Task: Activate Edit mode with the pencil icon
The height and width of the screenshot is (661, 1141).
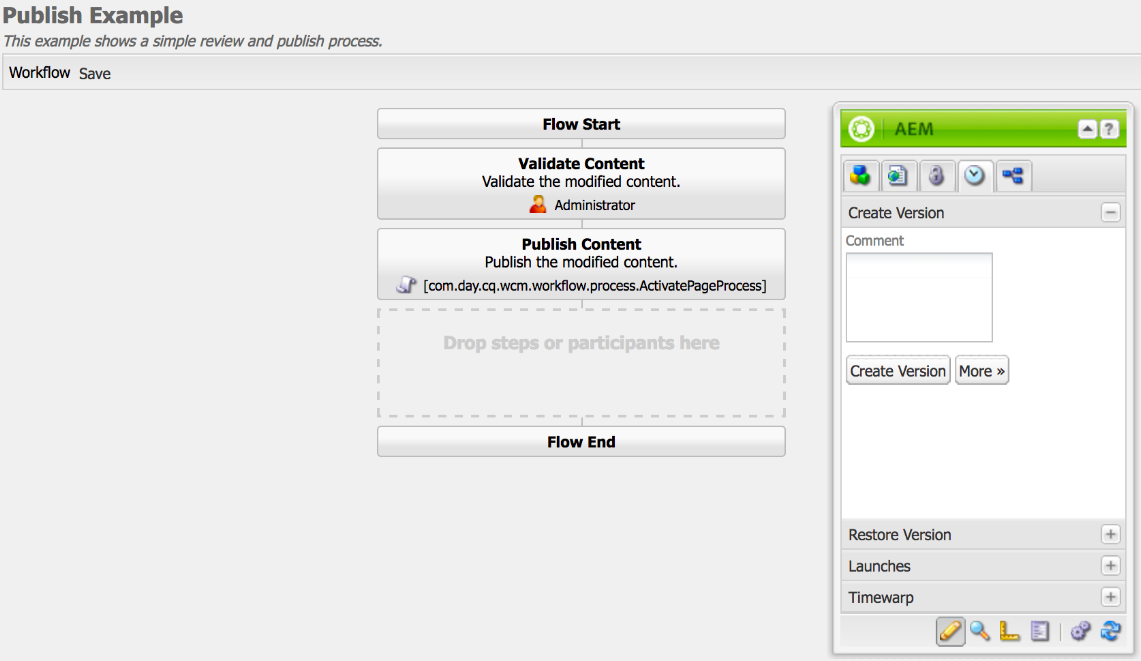Action: (x=950, y=631)
